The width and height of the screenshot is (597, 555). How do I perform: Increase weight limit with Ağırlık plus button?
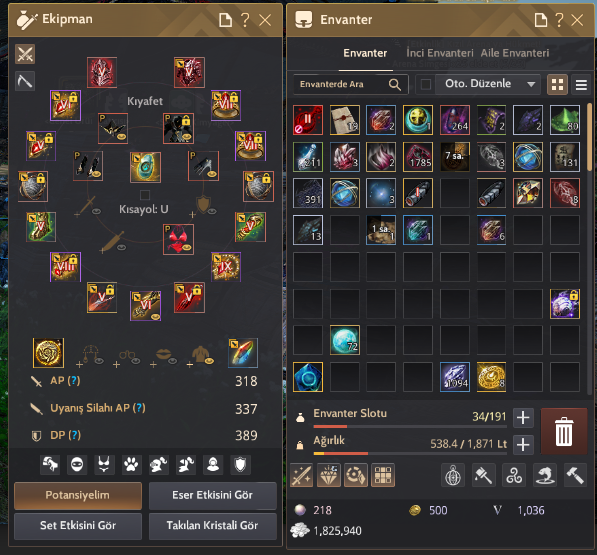[x=523, y=444]
